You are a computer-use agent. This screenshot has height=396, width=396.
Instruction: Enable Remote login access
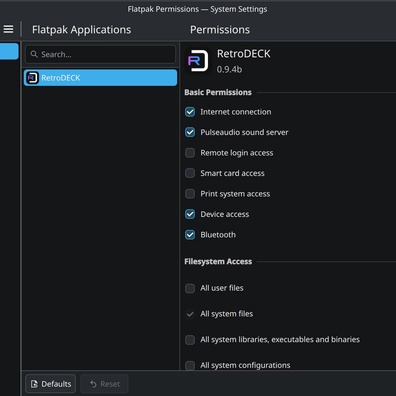point(190,153)
